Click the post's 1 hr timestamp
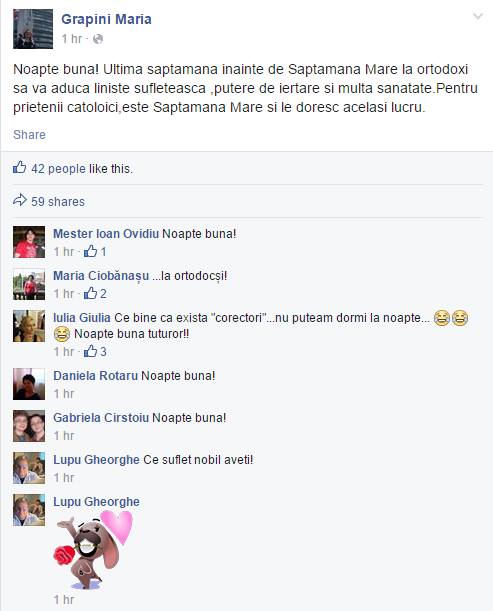The image size is (493, 611). 72,39
